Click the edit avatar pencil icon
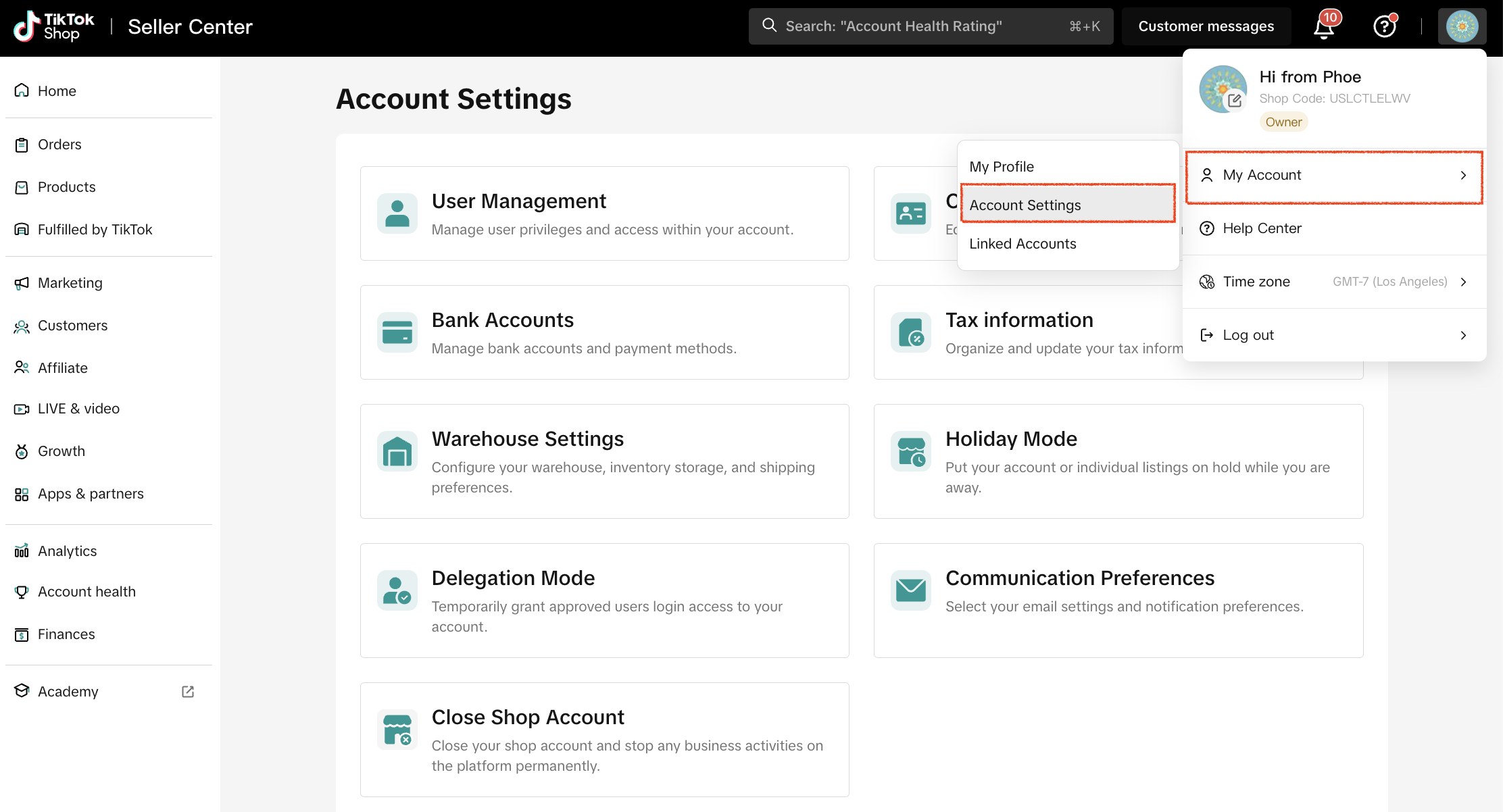This screenshot has height=812, width=1503. (x=1235, y=101)
